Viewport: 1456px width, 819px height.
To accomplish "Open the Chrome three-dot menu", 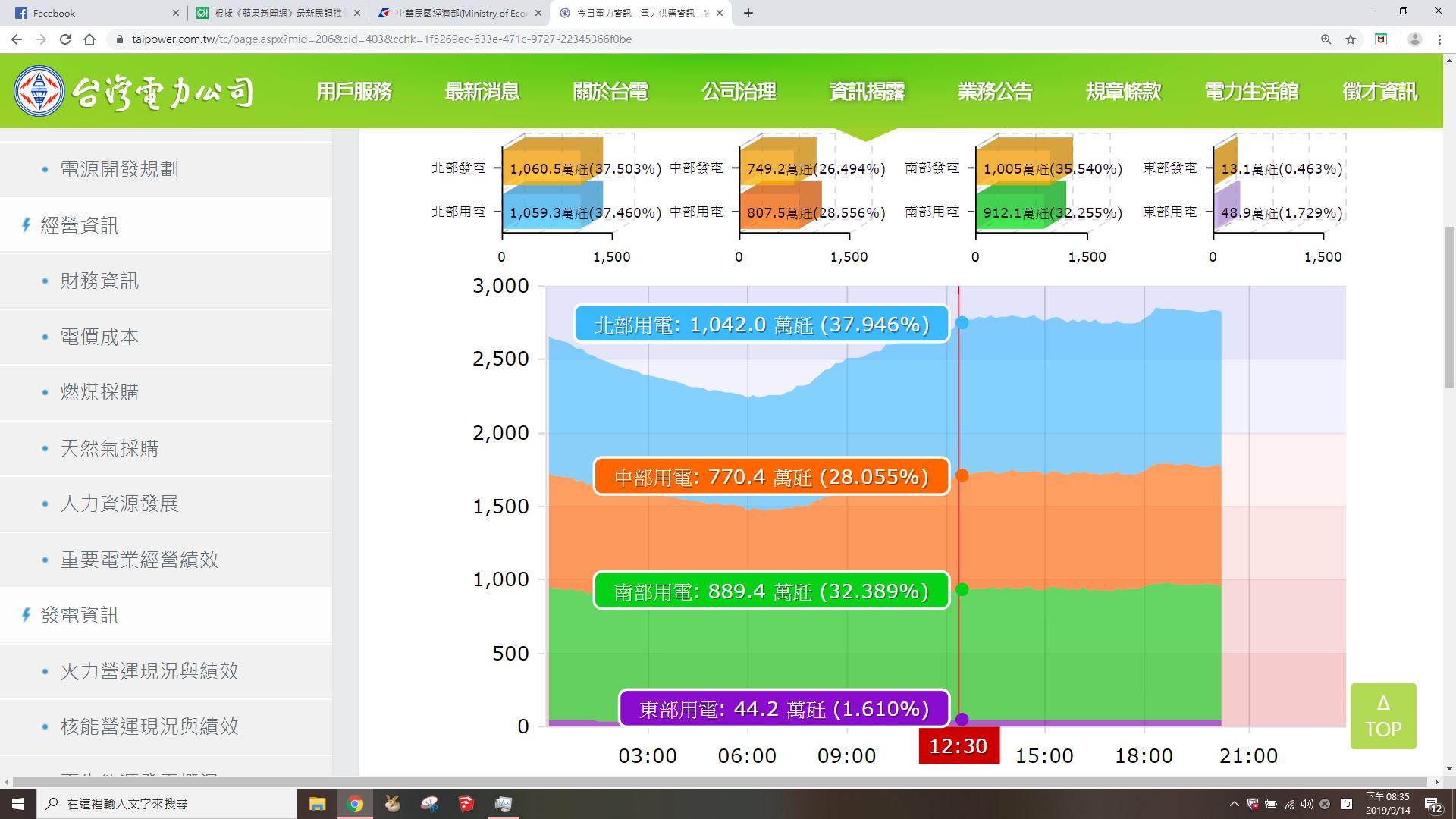I will pyautogui.click(x=1439, y=39).
